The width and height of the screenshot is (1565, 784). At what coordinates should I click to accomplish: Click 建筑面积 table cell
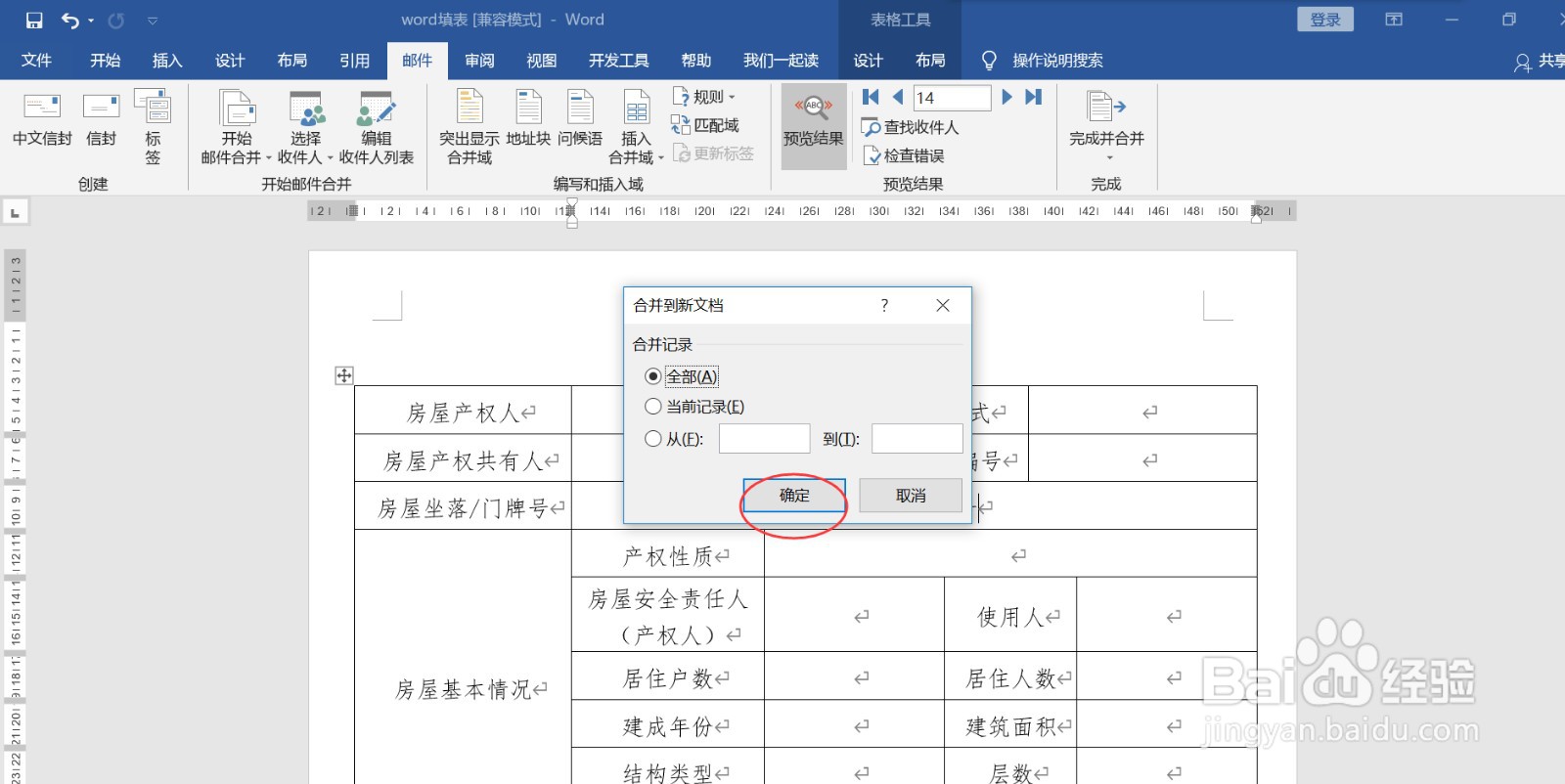pos(1010,725)
